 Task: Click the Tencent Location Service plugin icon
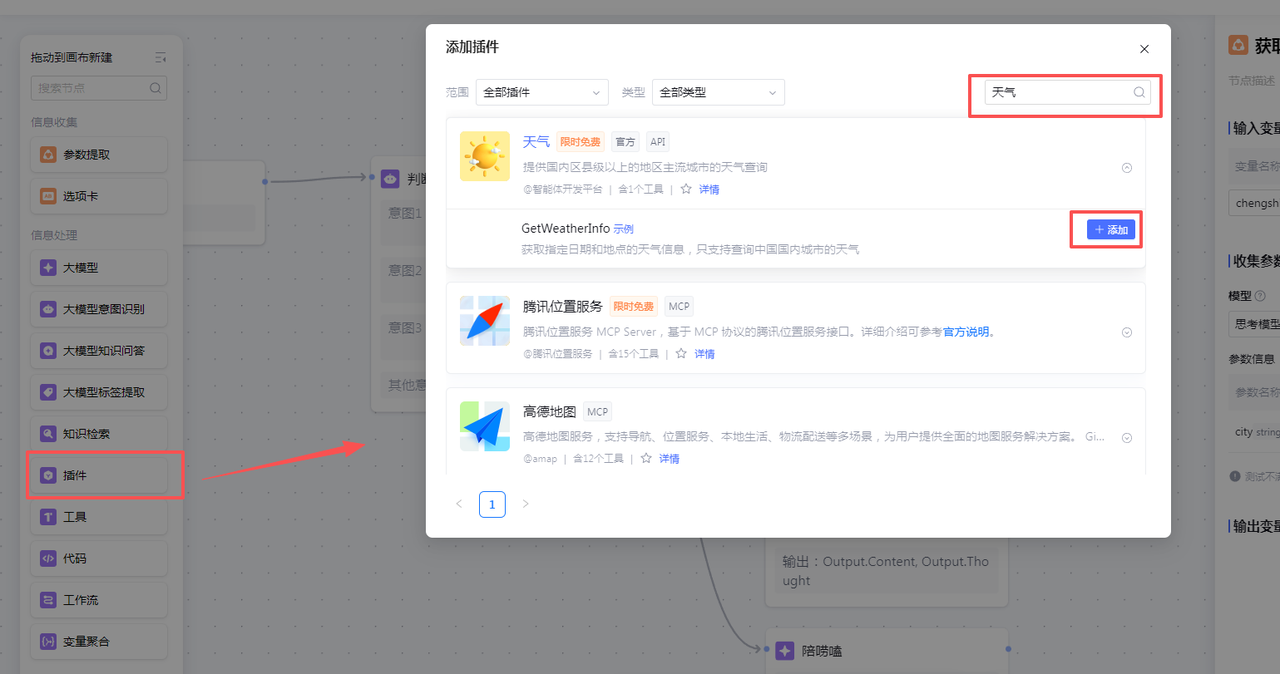pyautogui.click(x=485, y=321)
